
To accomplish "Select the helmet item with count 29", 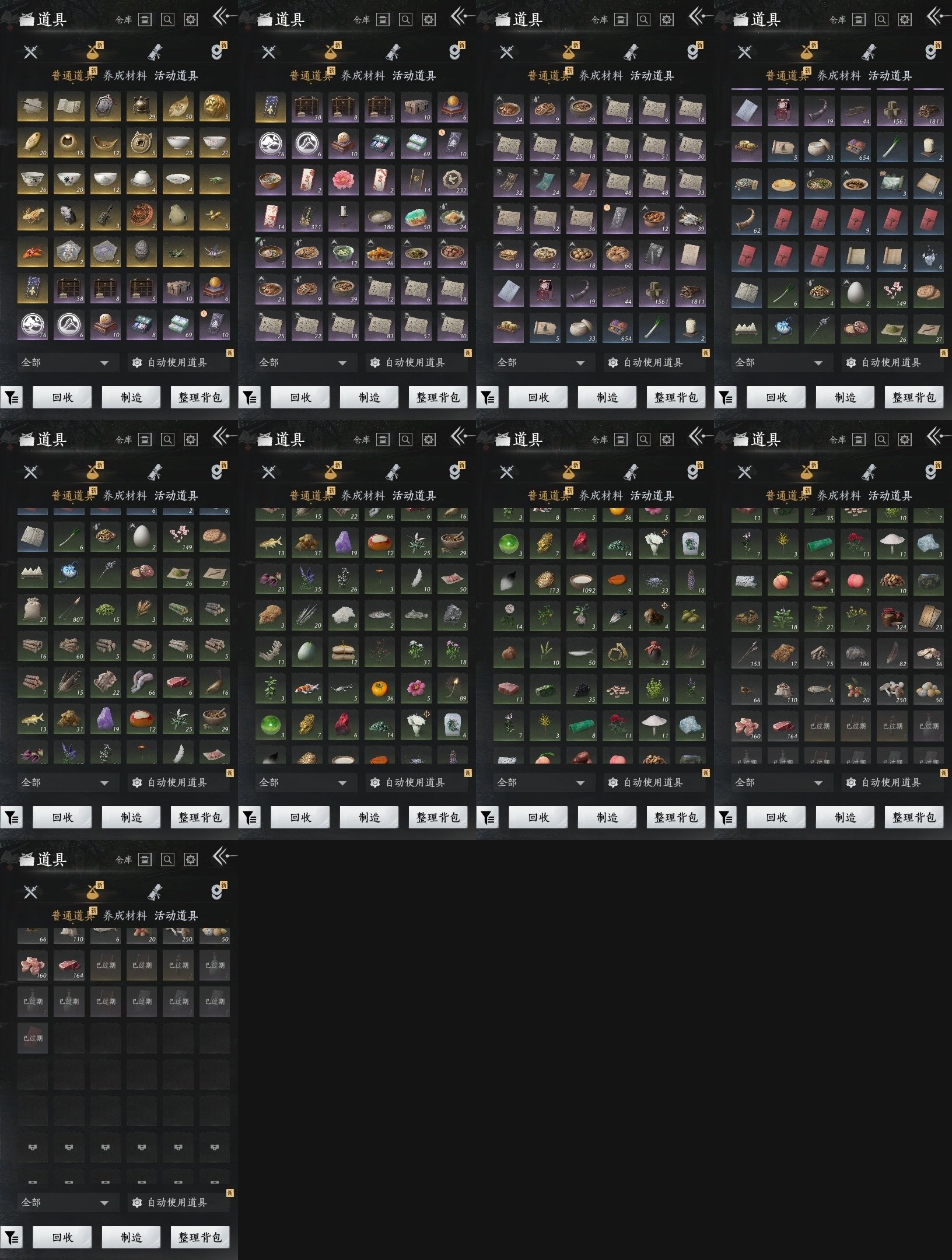I will click(x=142, y=107).
